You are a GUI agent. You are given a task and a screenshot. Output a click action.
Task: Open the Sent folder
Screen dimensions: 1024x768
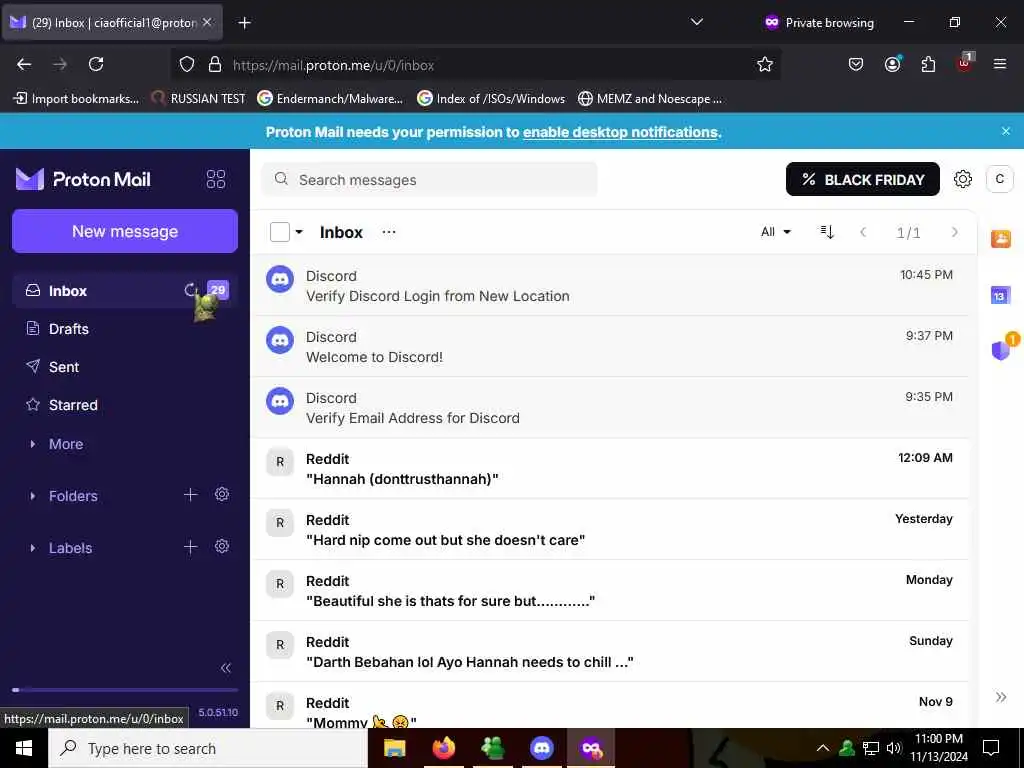[x=124, y=366]
